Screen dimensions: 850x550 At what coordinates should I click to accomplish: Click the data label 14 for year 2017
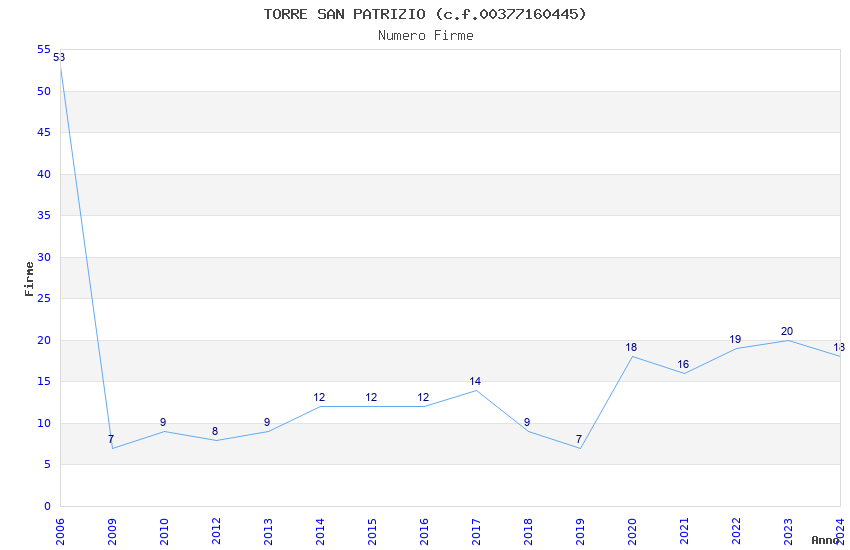(475, 381)
